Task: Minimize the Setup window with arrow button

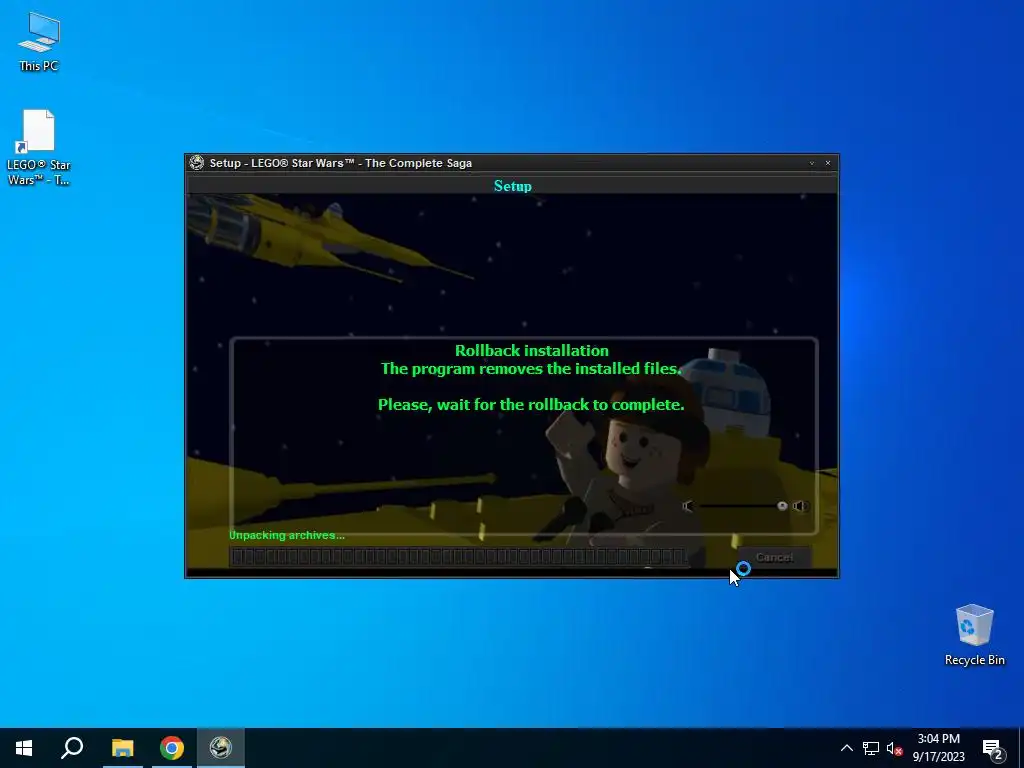Action: pyautogui.click(x=812, y=163)
